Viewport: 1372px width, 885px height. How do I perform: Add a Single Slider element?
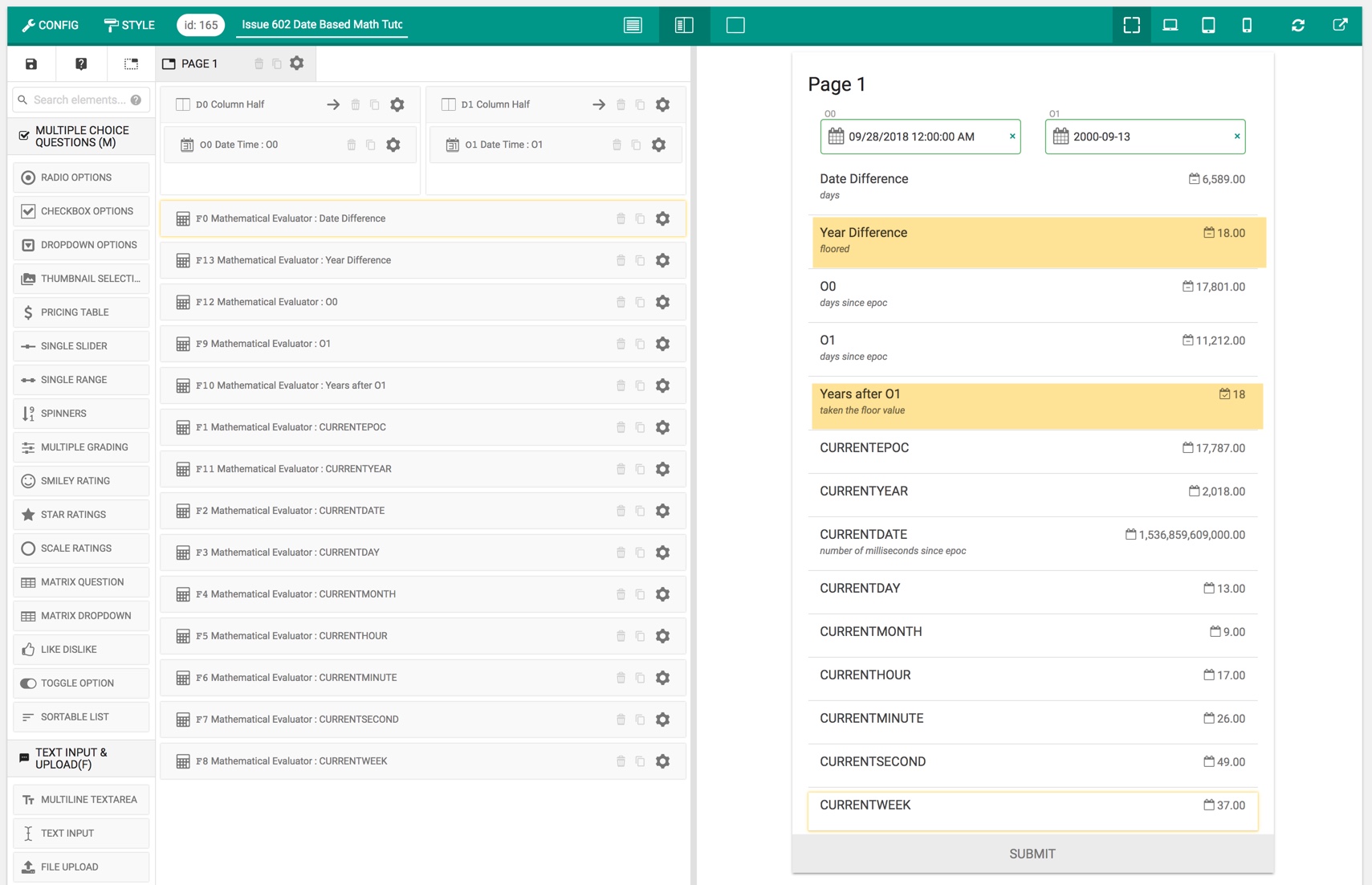(81, 346)
